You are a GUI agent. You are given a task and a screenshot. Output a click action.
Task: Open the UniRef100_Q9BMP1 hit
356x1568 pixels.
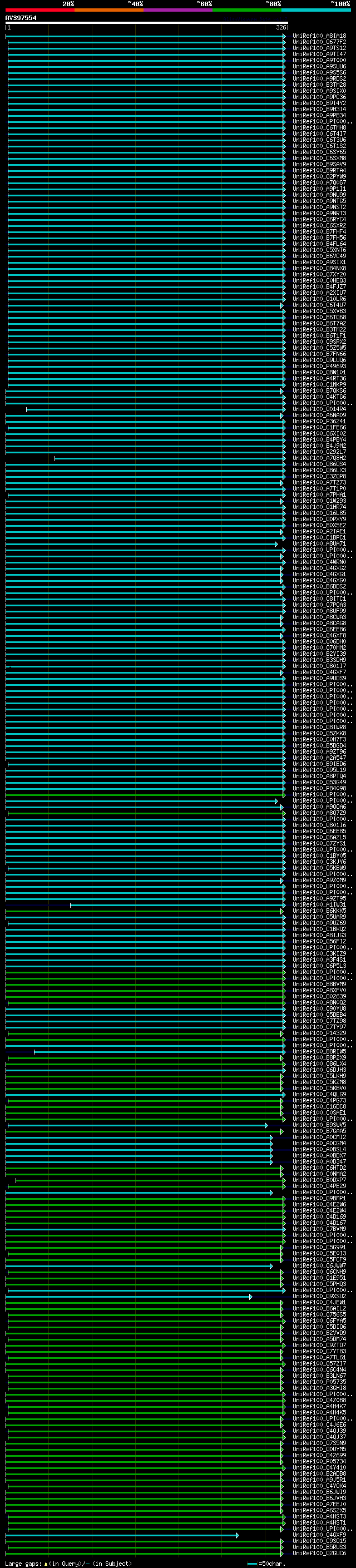319,1199
